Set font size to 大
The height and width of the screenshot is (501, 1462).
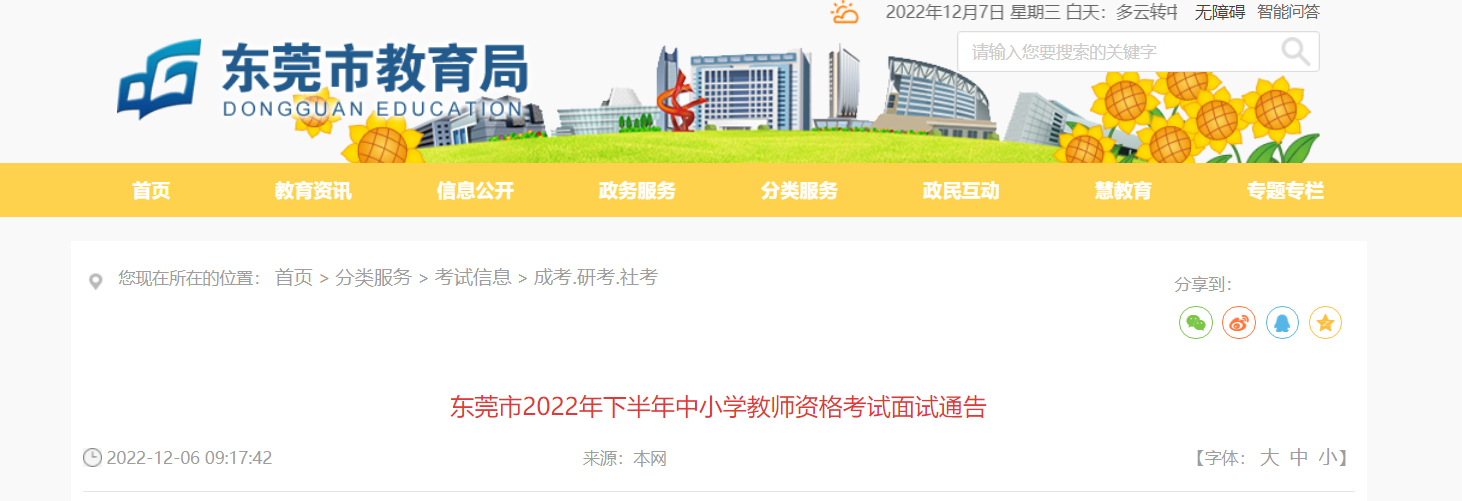coord(1269,458)
